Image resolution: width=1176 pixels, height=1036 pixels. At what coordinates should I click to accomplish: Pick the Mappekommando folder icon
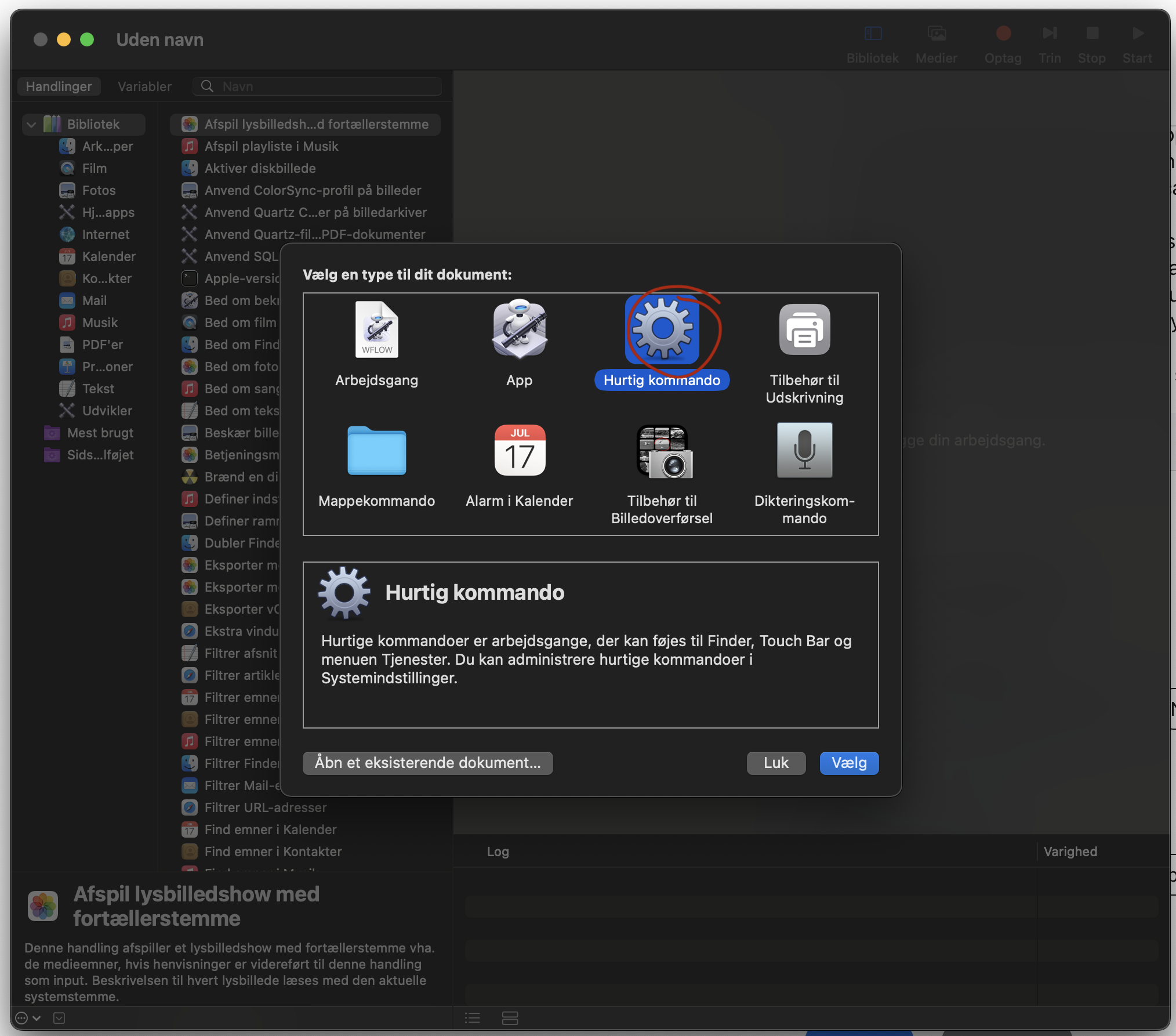click(376, 451)
